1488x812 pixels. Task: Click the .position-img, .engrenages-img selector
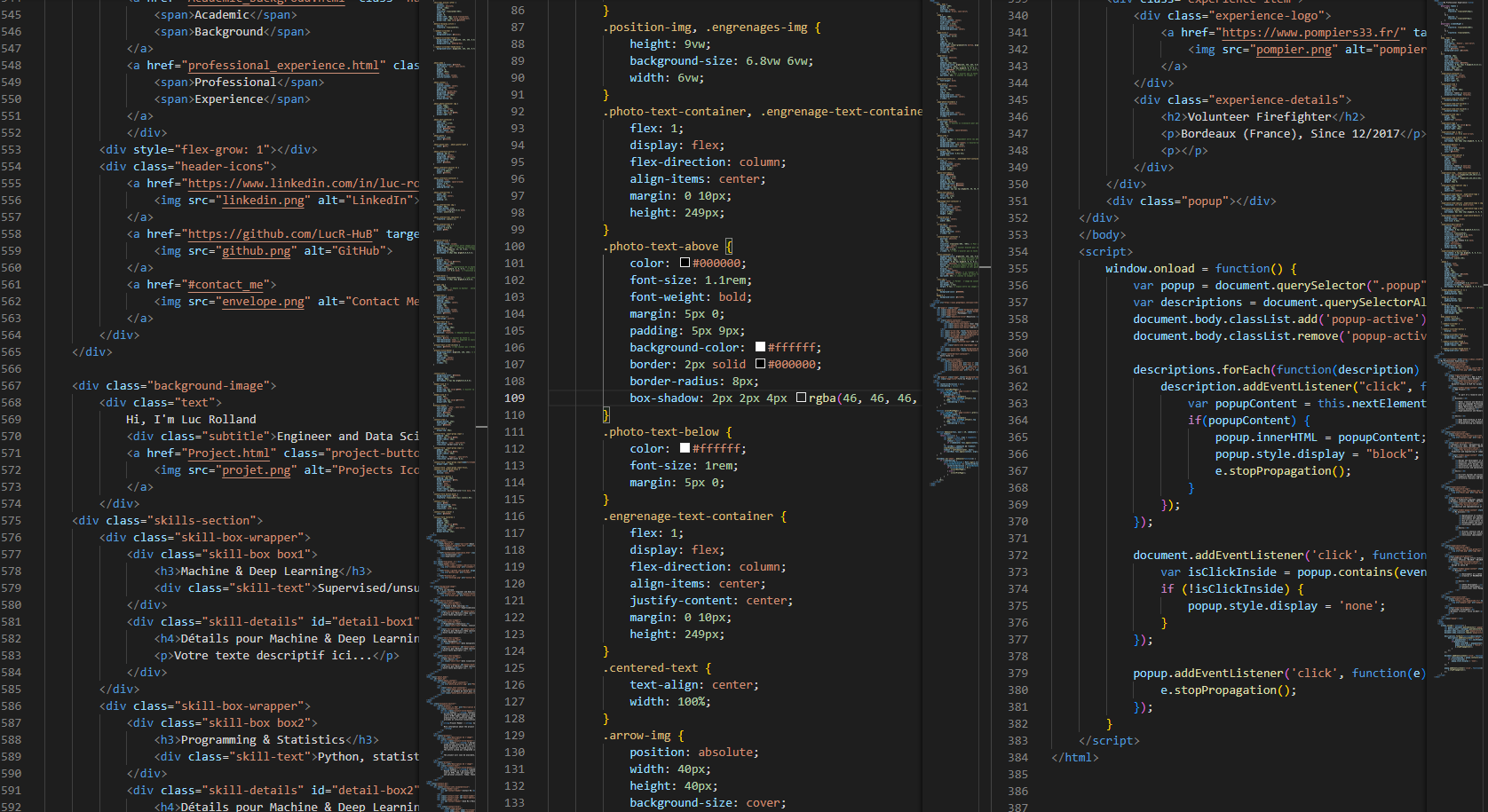(705, 28)
